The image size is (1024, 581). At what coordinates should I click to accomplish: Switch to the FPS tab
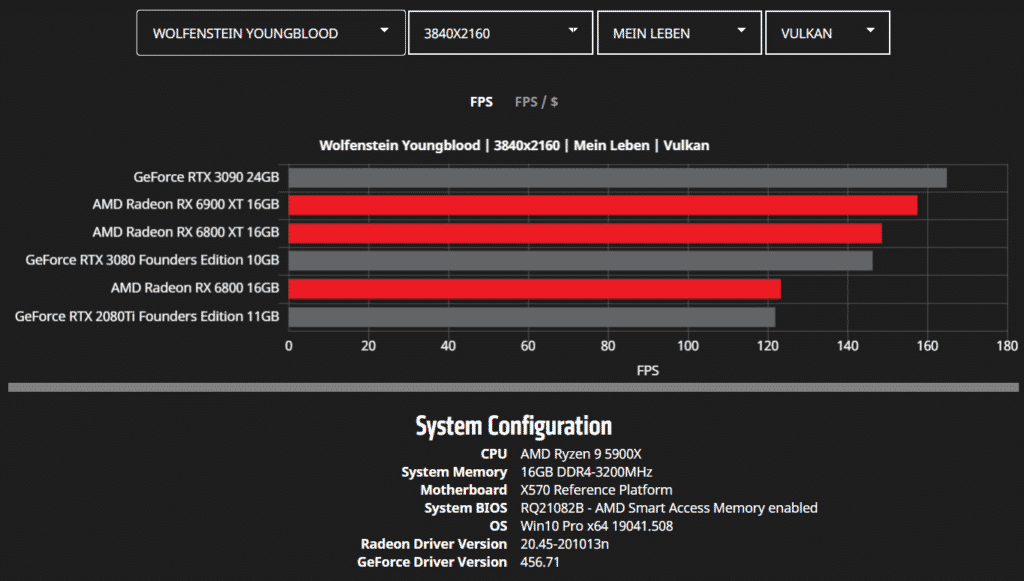point(481,102)
